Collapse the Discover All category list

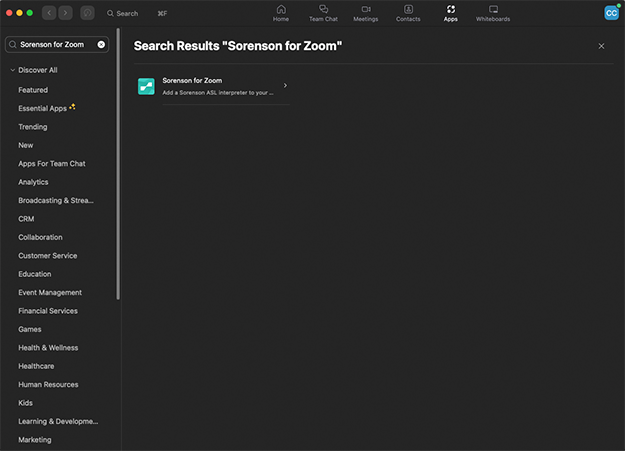12,70
